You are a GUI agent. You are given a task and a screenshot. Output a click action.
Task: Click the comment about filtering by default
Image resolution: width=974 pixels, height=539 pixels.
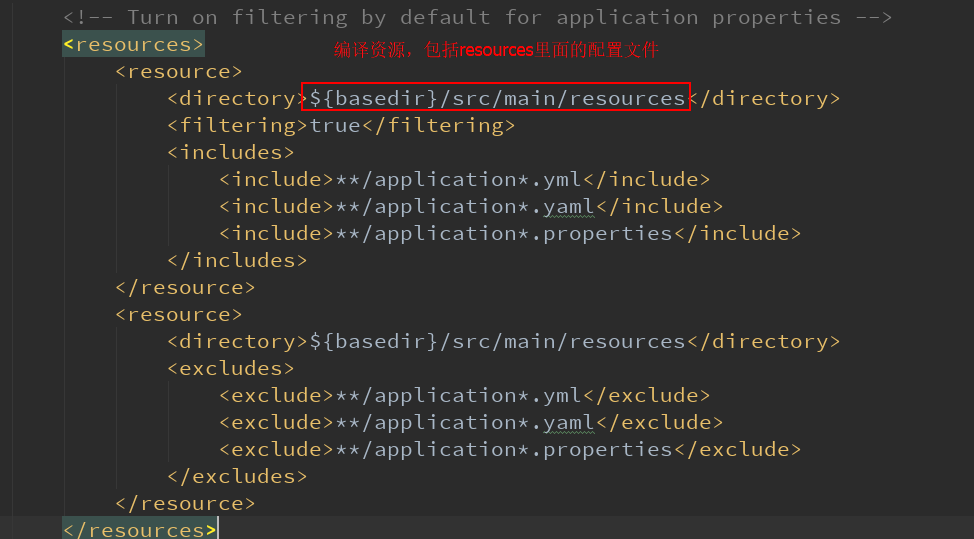point(478,17)
